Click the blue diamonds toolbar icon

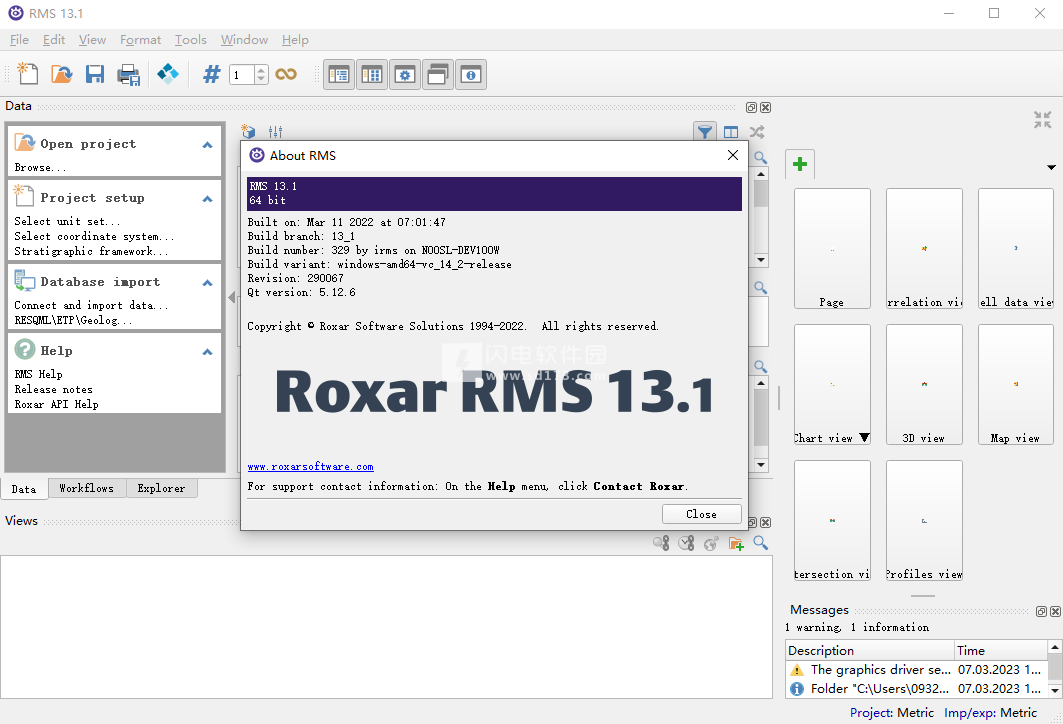click(x=167, y=73)
